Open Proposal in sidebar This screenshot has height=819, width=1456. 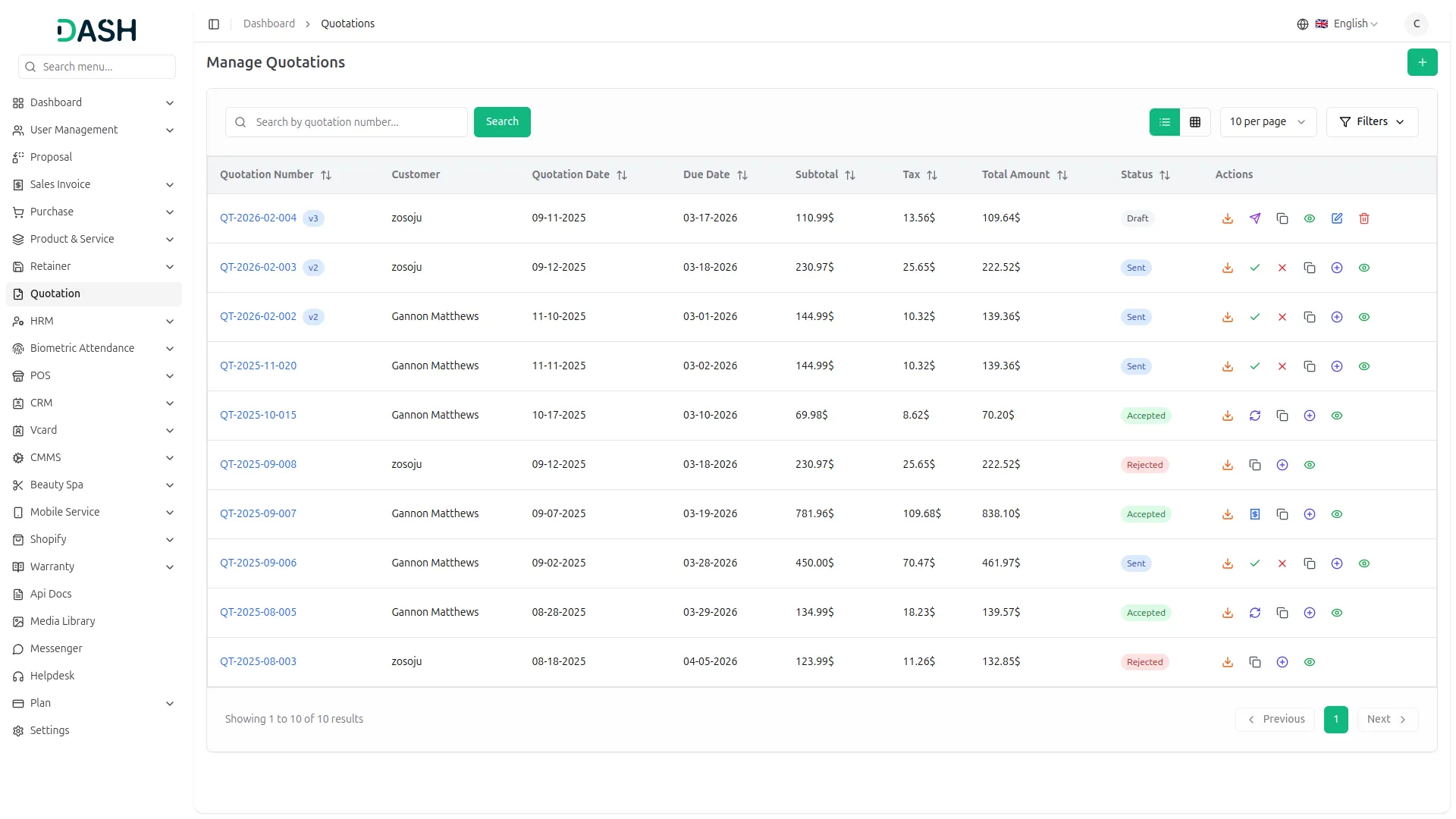(94, 157)
